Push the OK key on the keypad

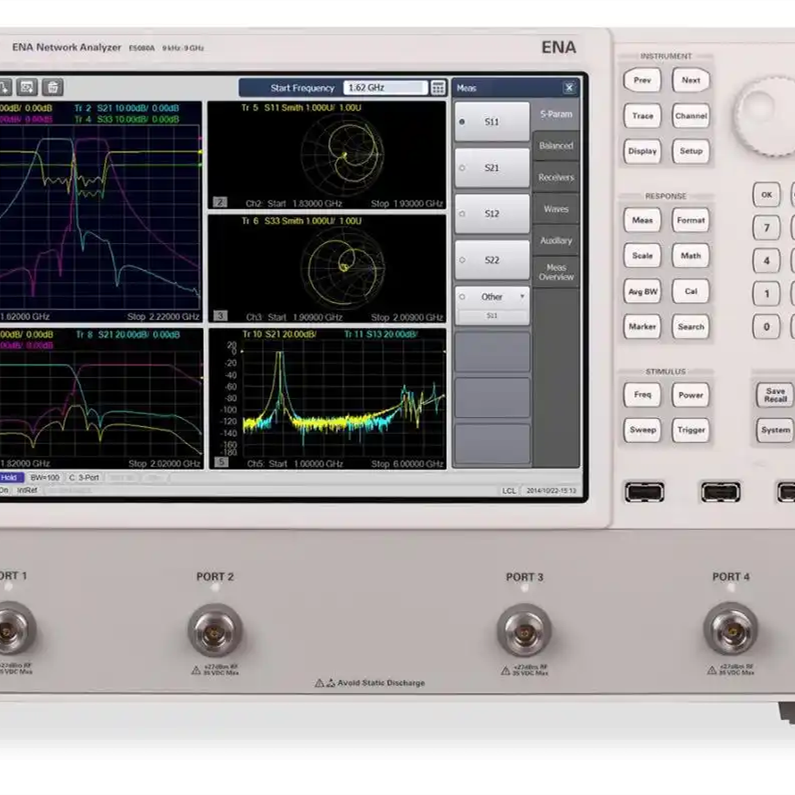coord(766,195)
